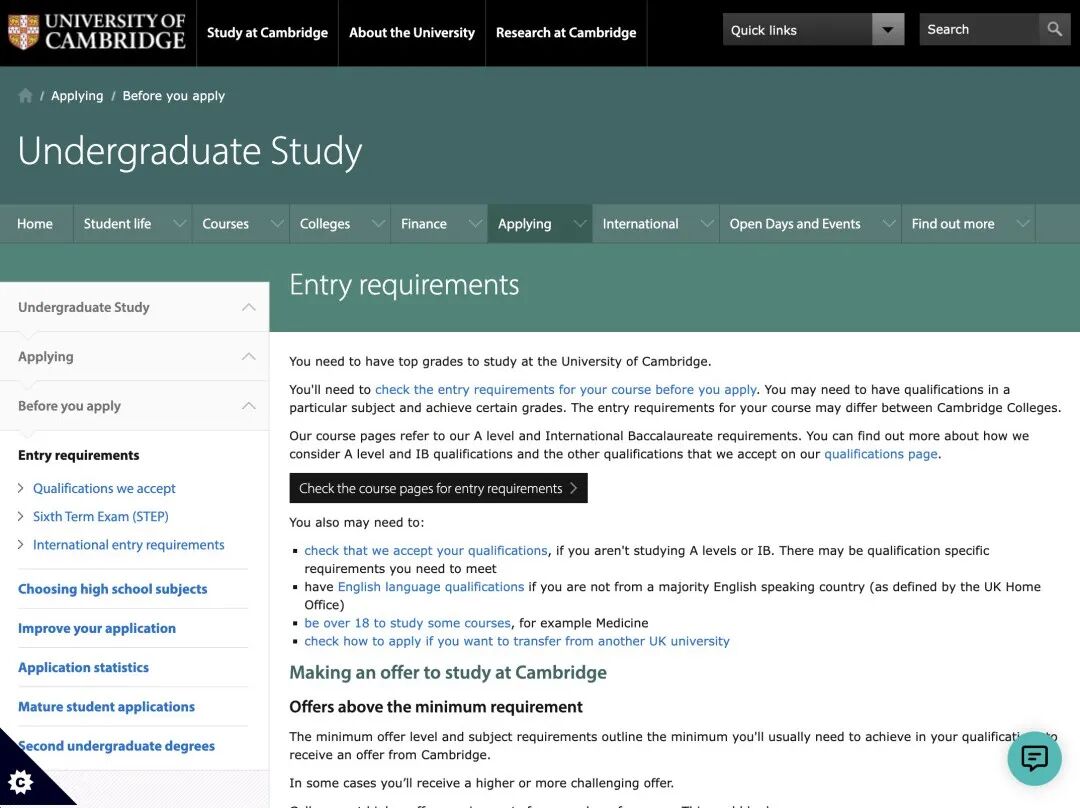Expand the Open Days and Events chevron
1080x808 pixels.
(889, 223)
